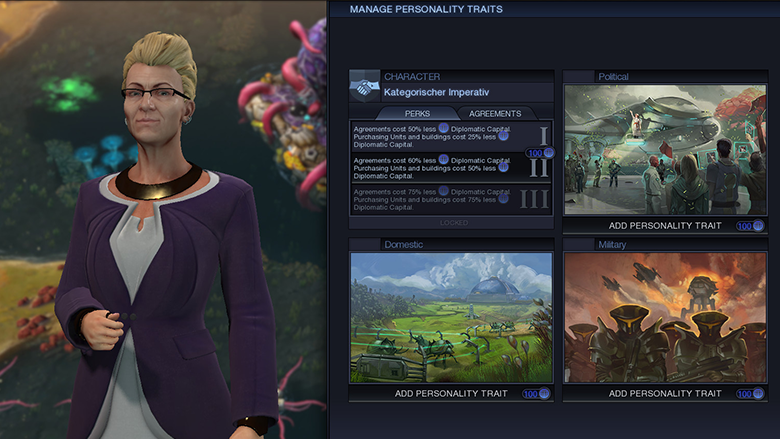Select the 'Agreements cost 50% less' perk row
This screenshot has width=780, height=439.
(451, 136)
